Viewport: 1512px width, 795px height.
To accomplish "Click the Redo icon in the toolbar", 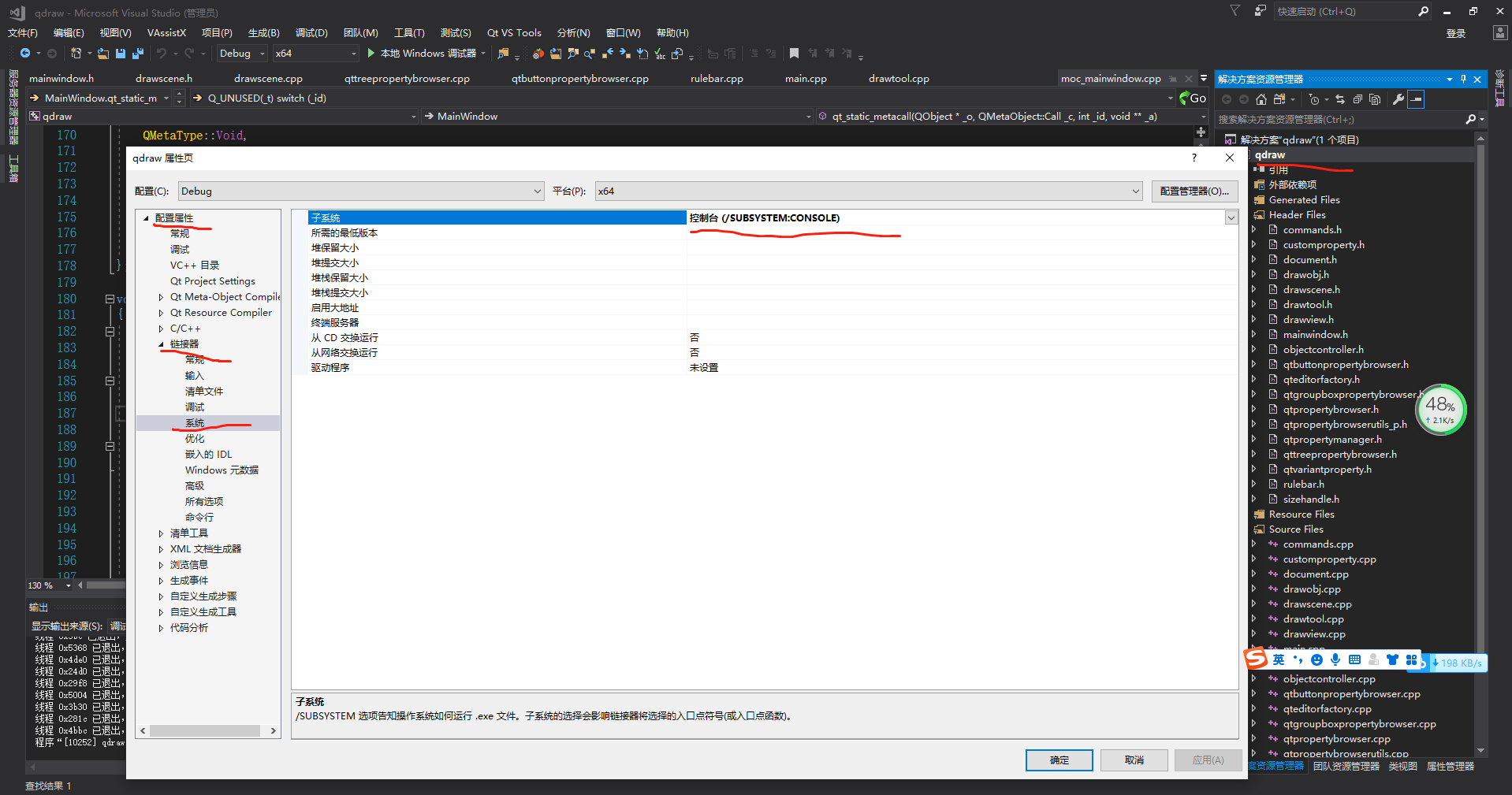I will (190, 53).
